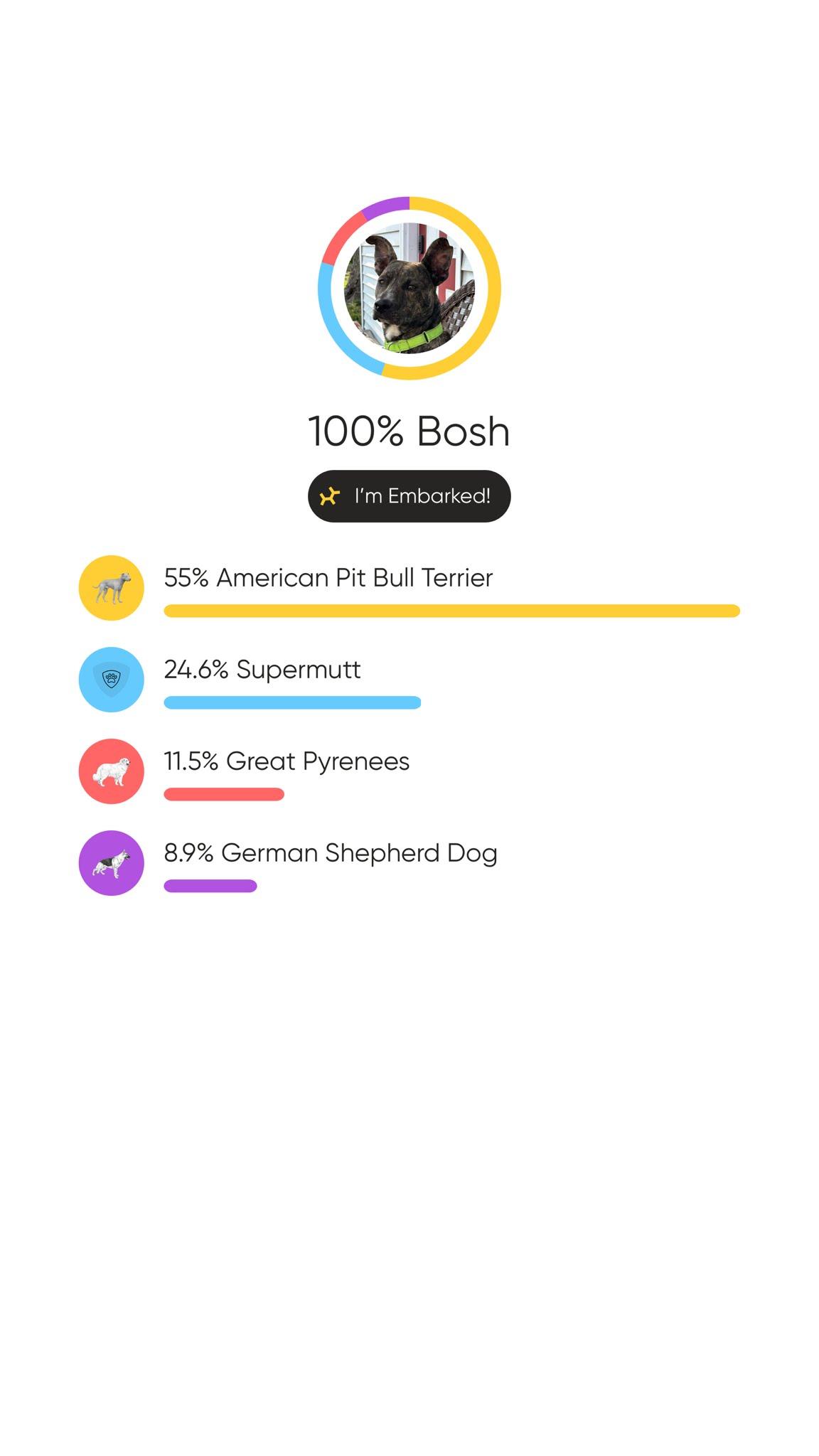This screenshot has height=1456, width=819.
Task: Click the purple German Shepherd Dog icon
Action: click(x=111, y=863)
